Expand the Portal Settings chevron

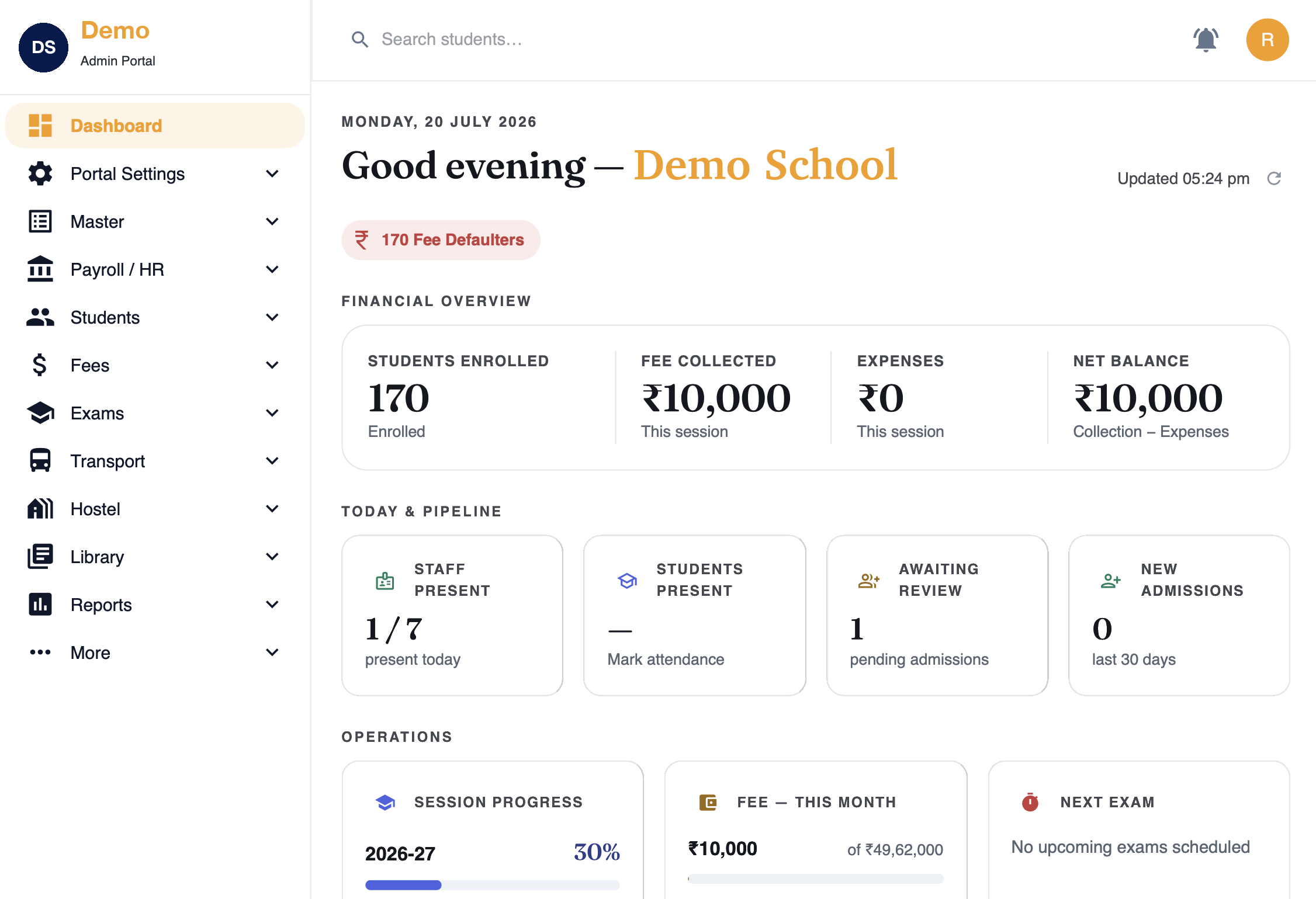tap(272, 173)
